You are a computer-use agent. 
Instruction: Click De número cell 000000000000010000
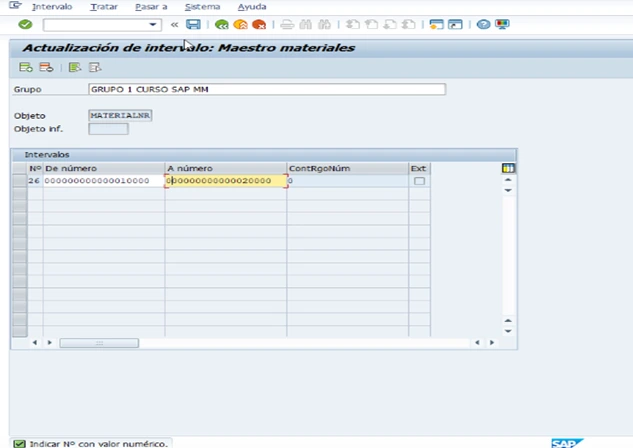(x=104, y=181)
